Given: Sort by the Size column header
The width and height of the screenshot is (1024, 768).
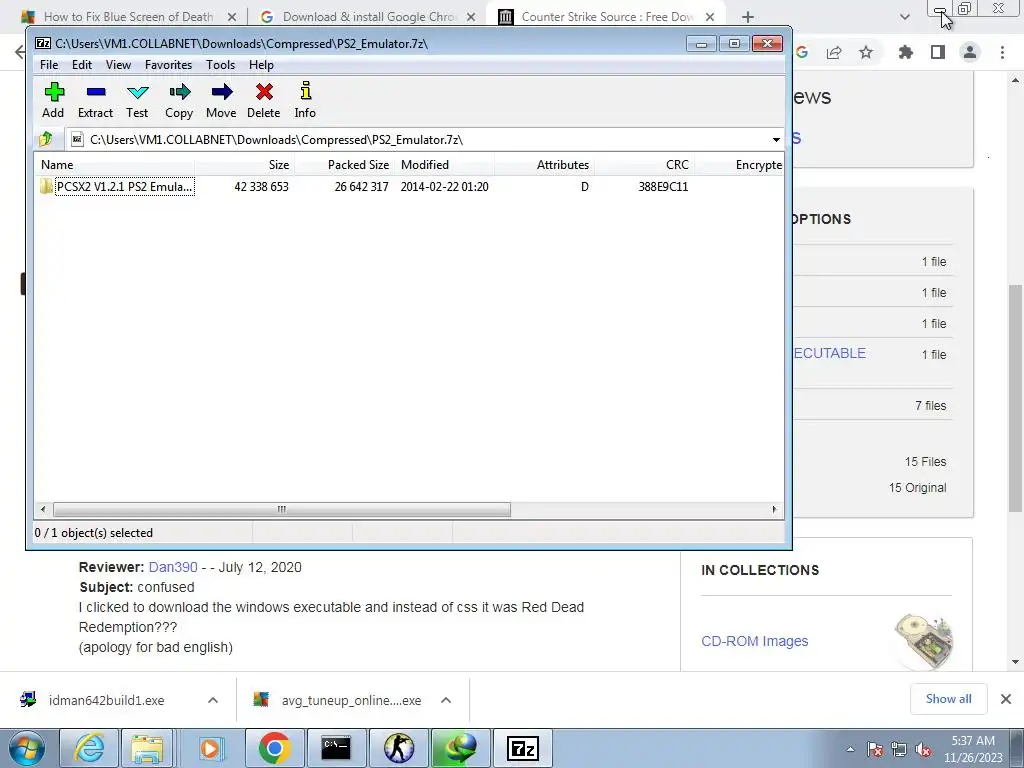Looking at the screenshot, I should (x=244, y=165).
